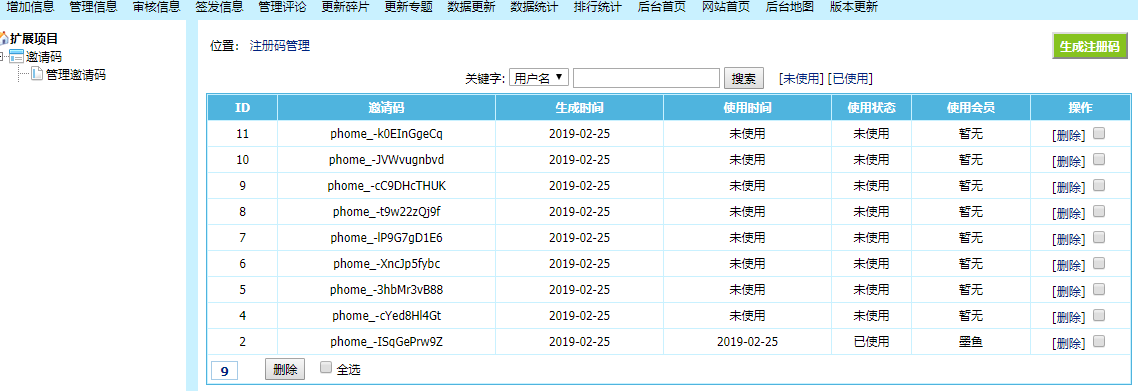Check the checkbox for ID 7 row
The height and width of the screenshot is (391, 1138).
[x=1099, y=236]
